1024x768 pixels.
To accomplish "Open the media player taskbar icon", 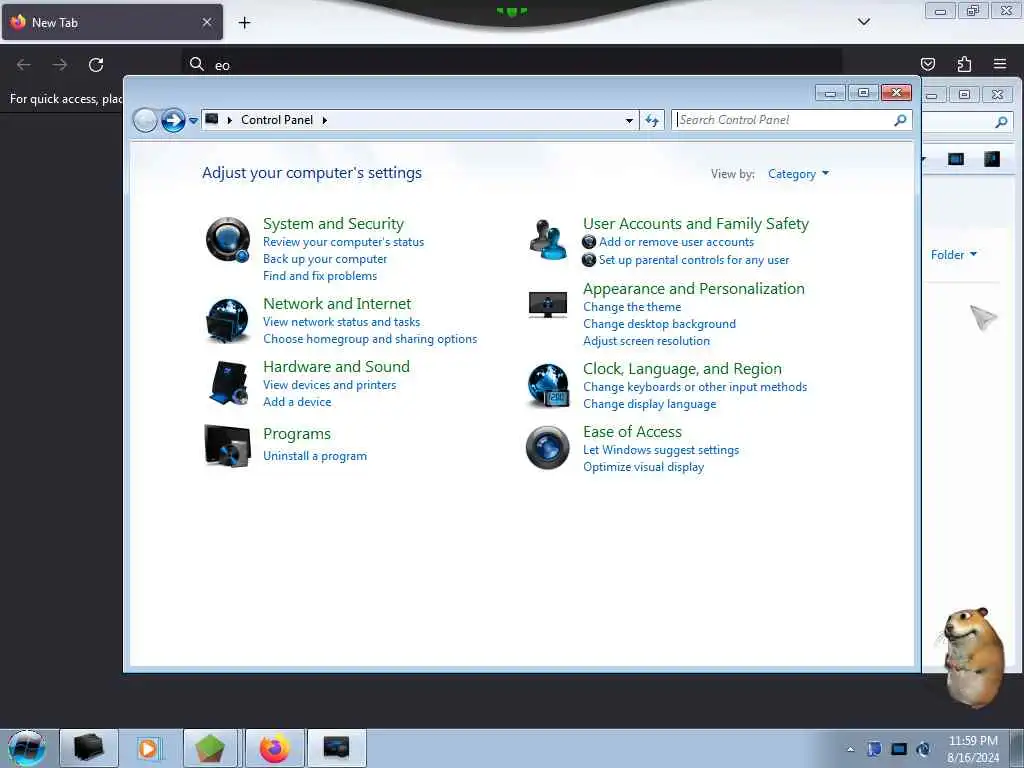I will [x=149, y=748].
